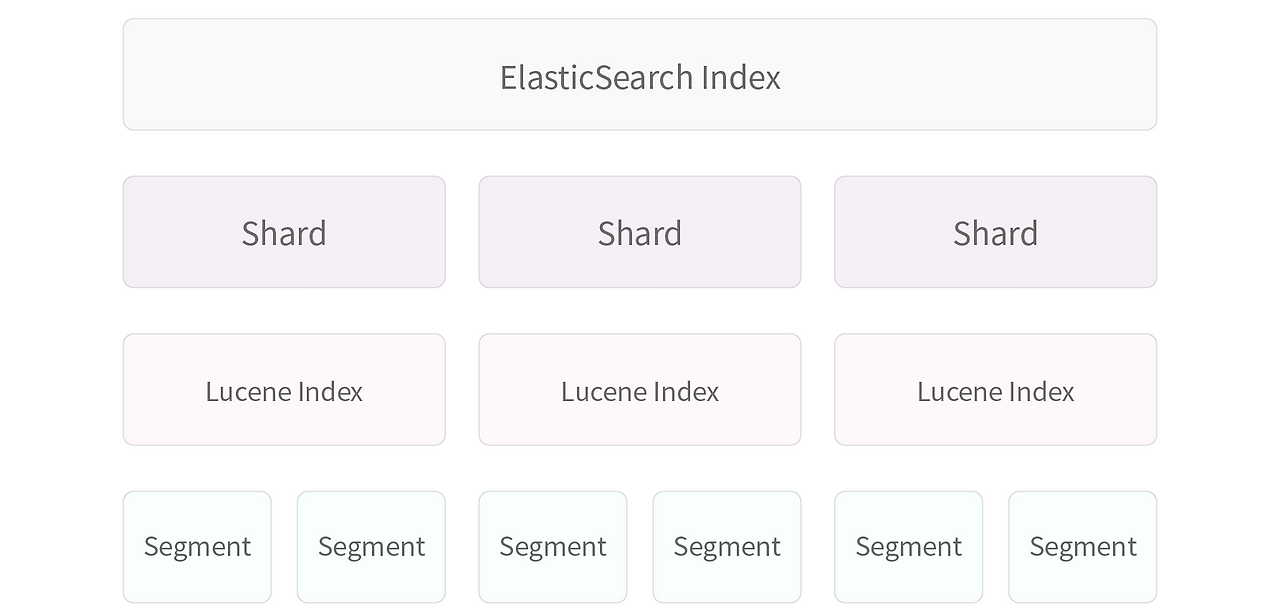This screenshot has height=616, width=1280.
Task: Select the last Segment box on the right
Action: coord(1083,546)
